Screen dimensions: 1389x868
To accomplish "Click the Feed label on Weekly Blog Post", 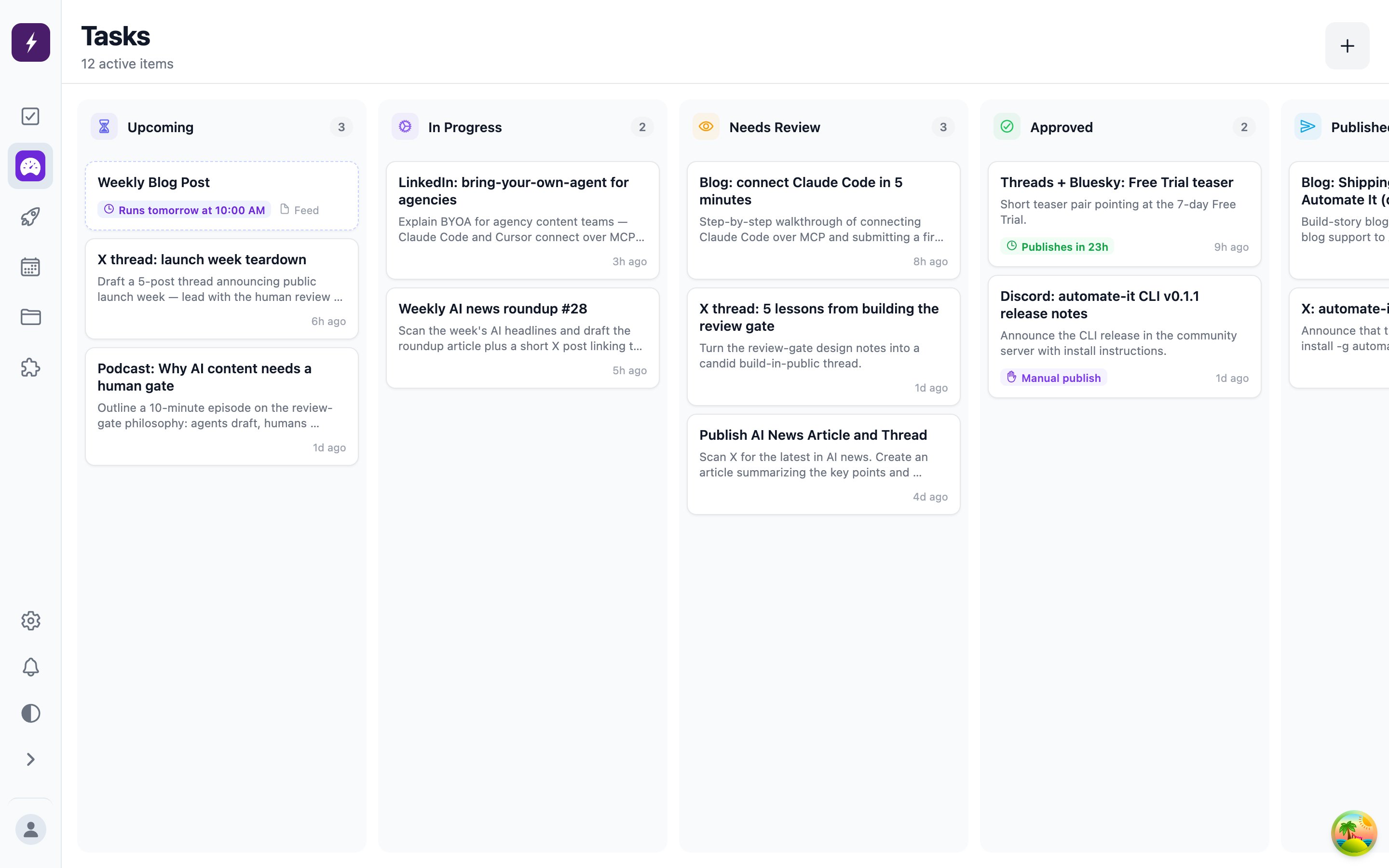I will click(307, 210).
